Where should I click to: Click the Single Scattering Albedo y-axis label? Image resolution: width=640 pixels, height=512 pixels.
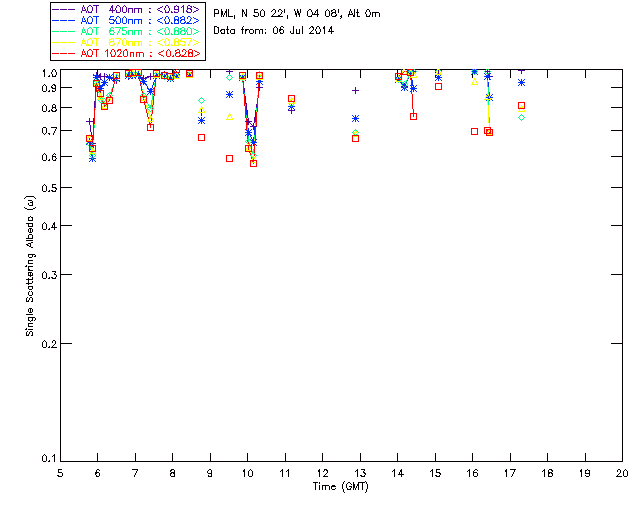coord(30,264)
